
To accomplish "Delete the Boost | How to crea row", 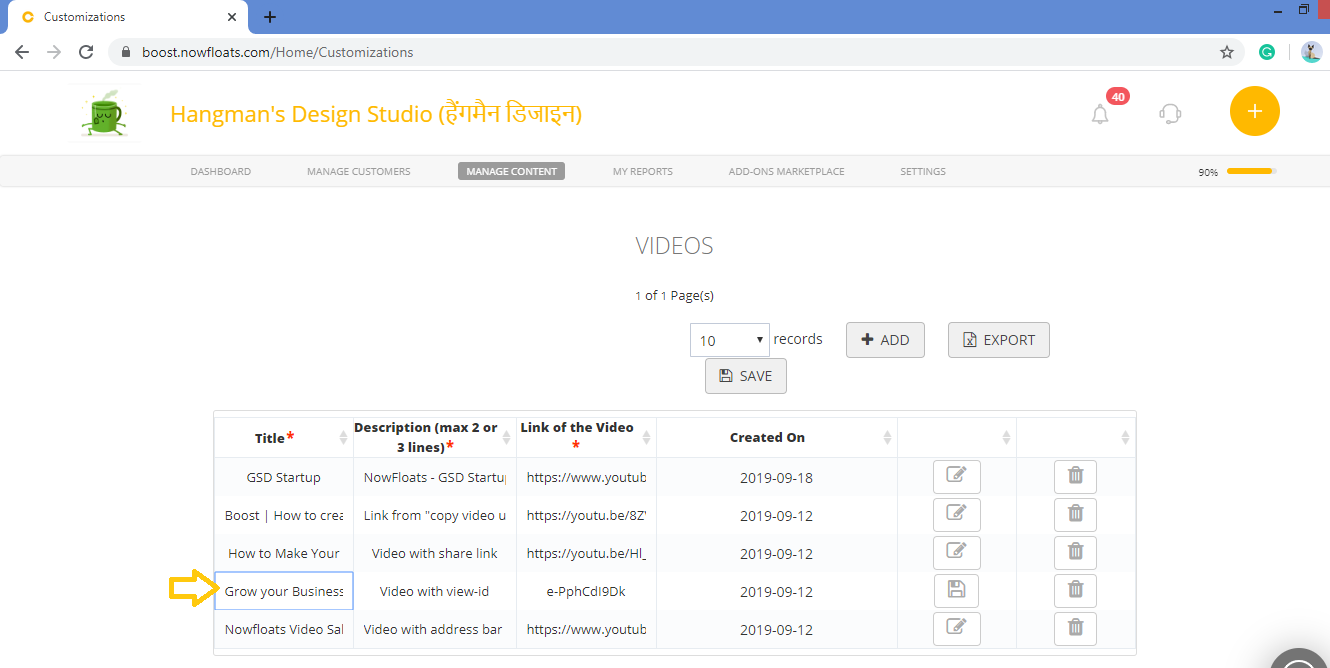I will pyautogui.click(x=1075, y=515).
